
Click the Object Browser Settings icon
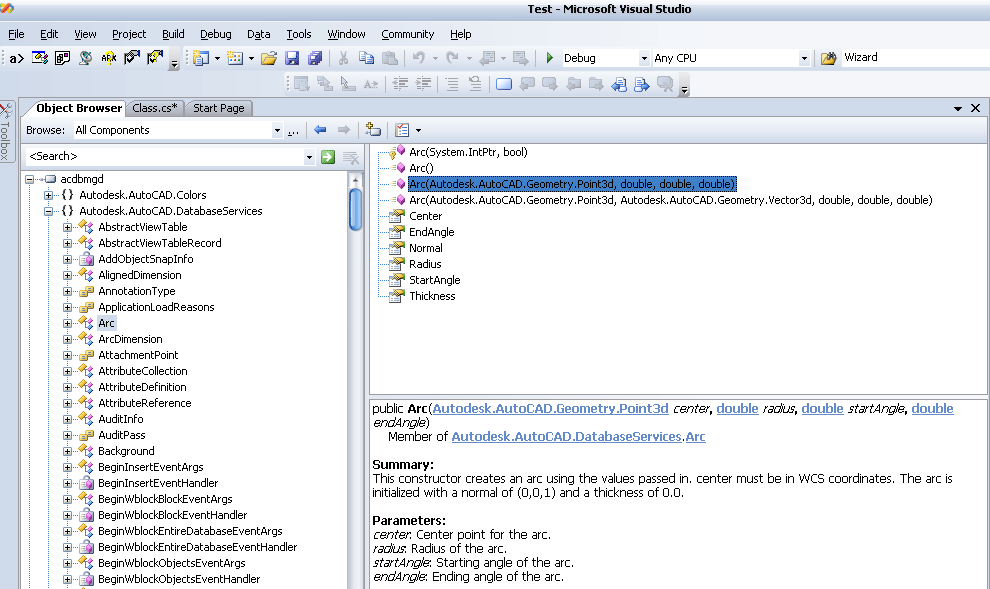[x=402, y=130]
